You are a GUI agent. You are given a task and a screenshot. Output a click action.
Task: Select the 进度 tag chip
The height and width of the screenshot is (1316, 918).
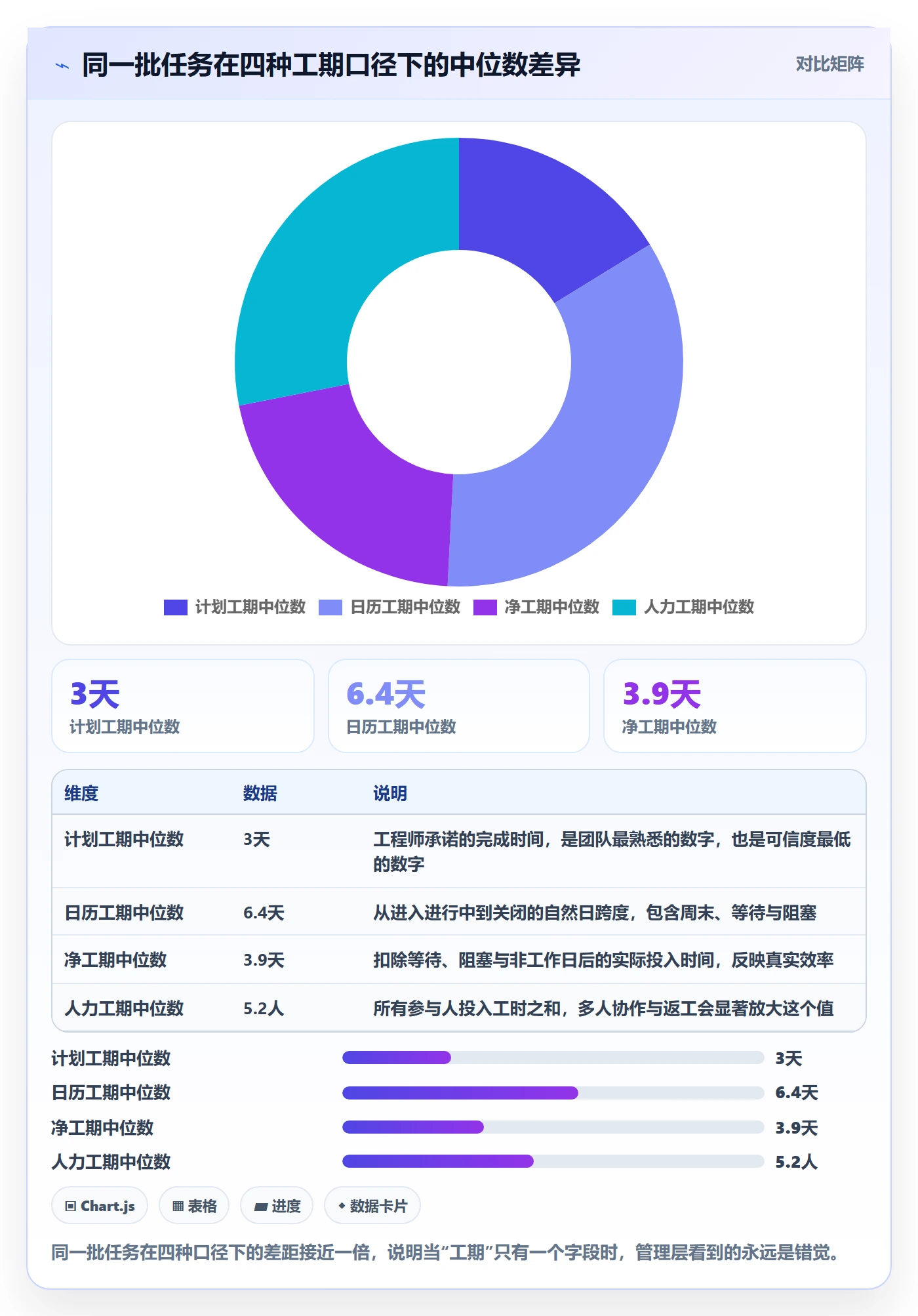tap(277, 1206)
